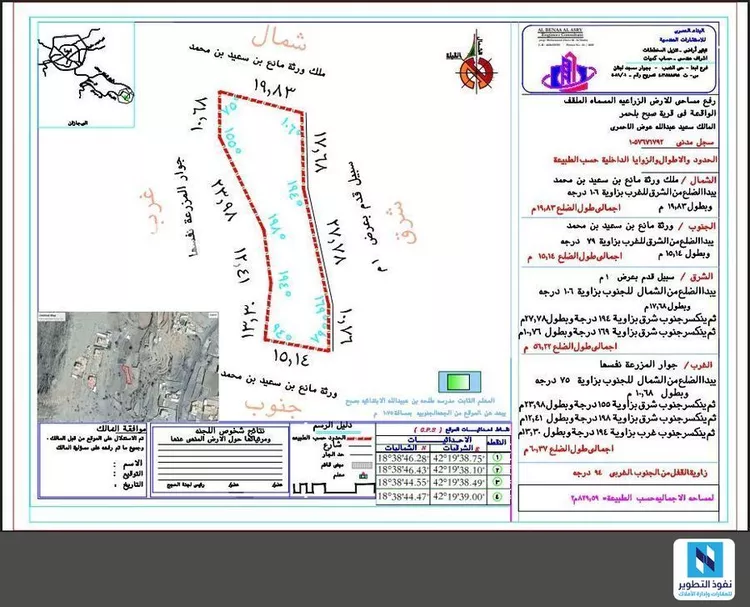Viewport: 750px width, 607px height.
Task: Select easting cell 42°19'38.49"
Action: tap(459, 482)
